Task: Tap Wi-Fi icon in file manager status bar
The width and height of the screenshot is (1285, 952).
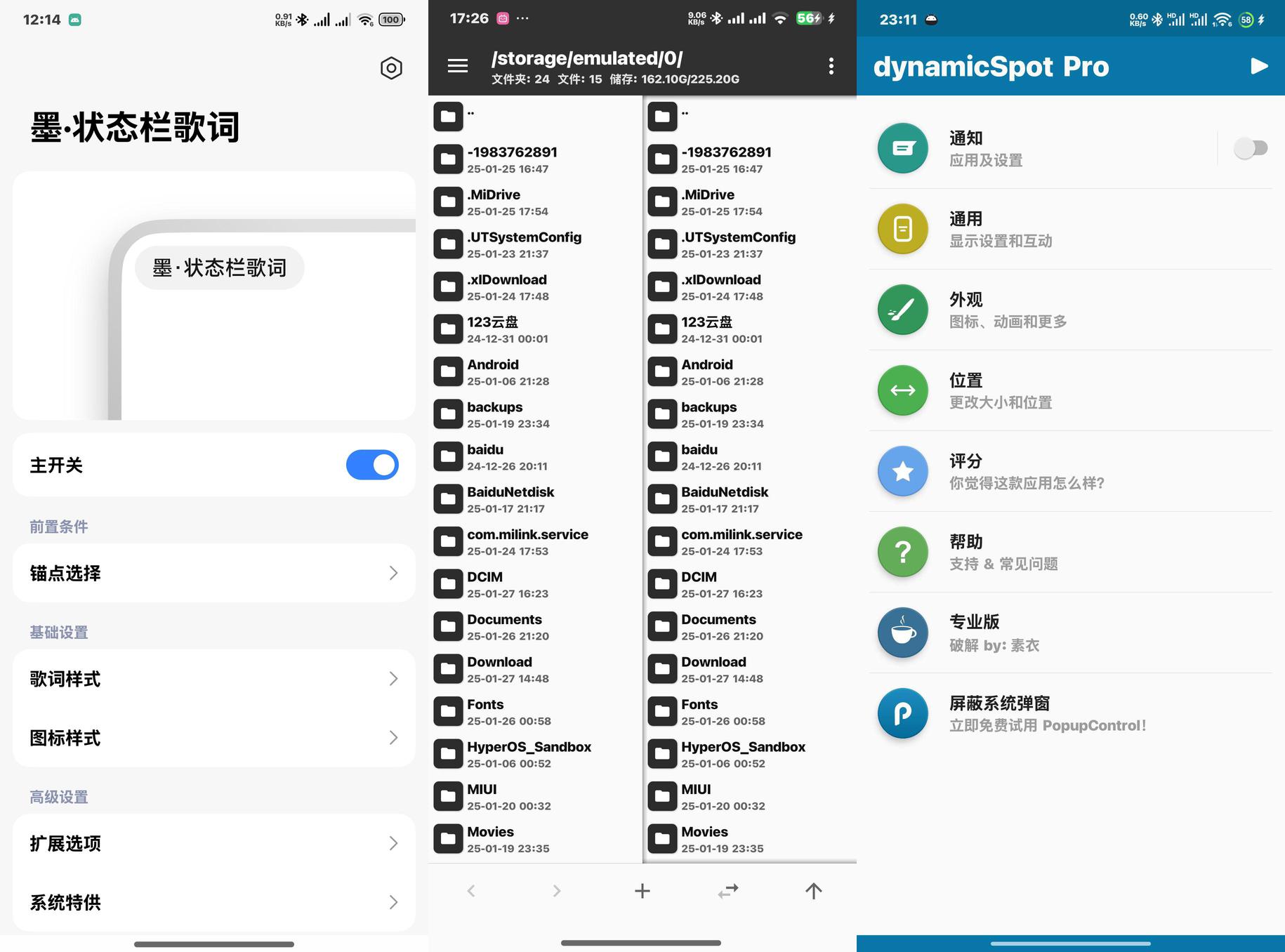Action: (780, 19)
